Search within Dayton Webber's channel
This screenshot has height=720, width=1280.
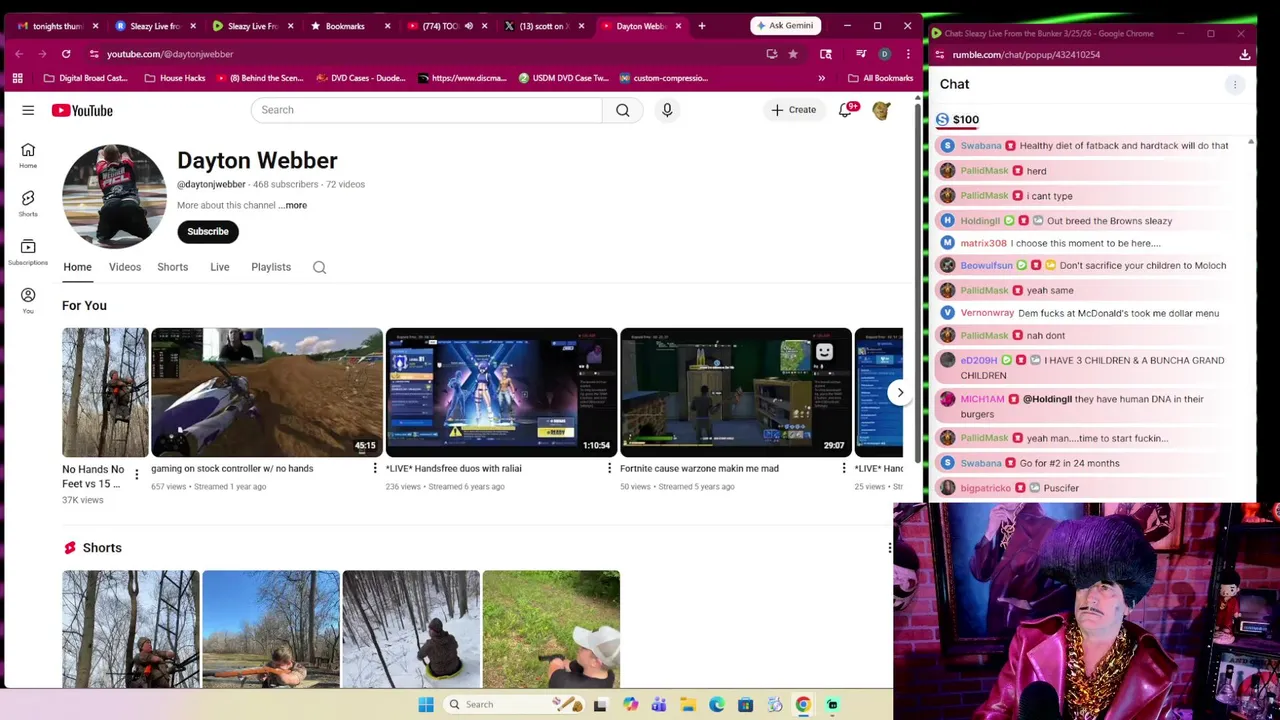[319, 267]
